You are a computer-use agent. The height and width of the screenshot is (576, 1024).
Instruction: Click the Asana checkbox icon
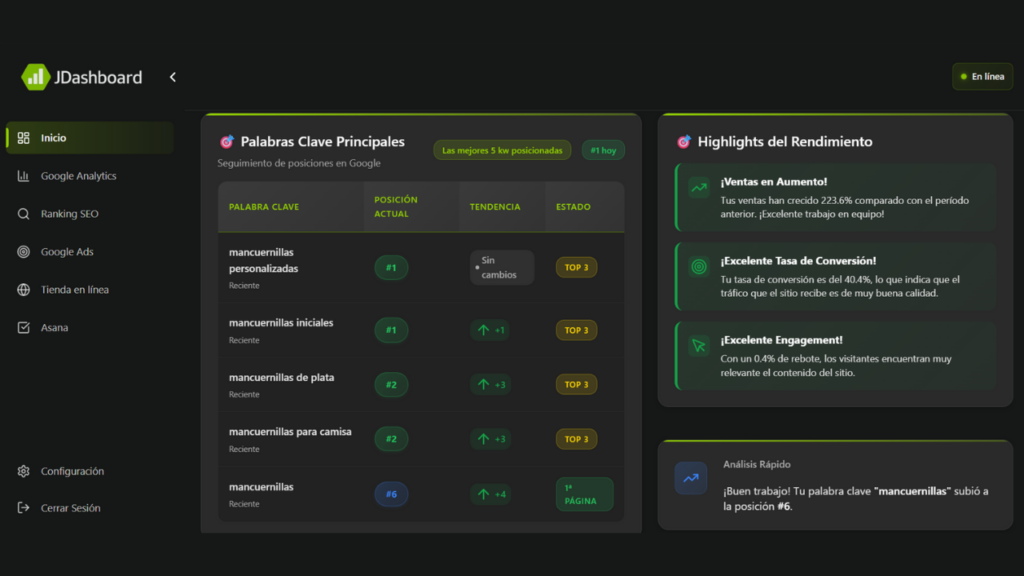point(23,328)
